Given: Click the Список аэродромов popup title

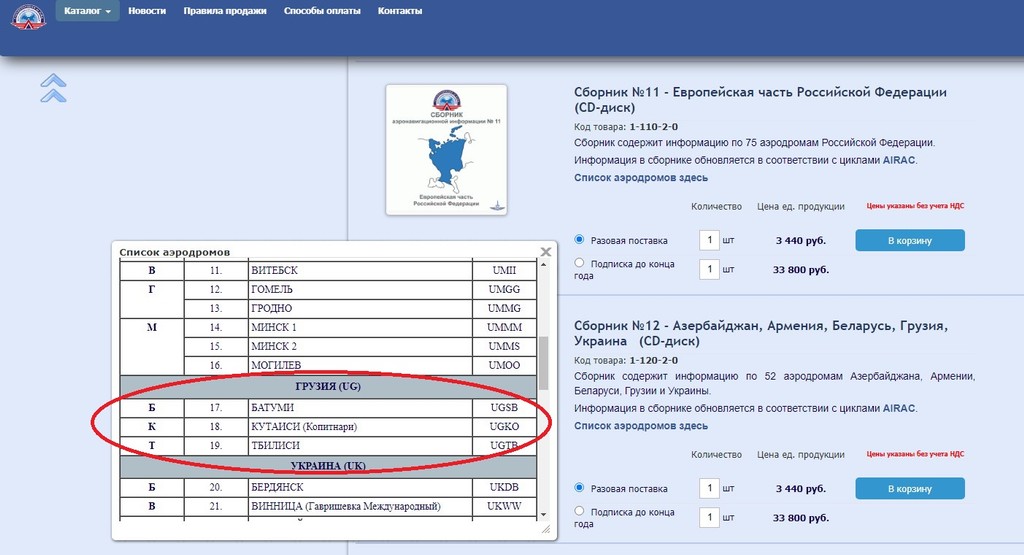Looking at the screenshot, I should pyautogui.click(x=174, y=252).
